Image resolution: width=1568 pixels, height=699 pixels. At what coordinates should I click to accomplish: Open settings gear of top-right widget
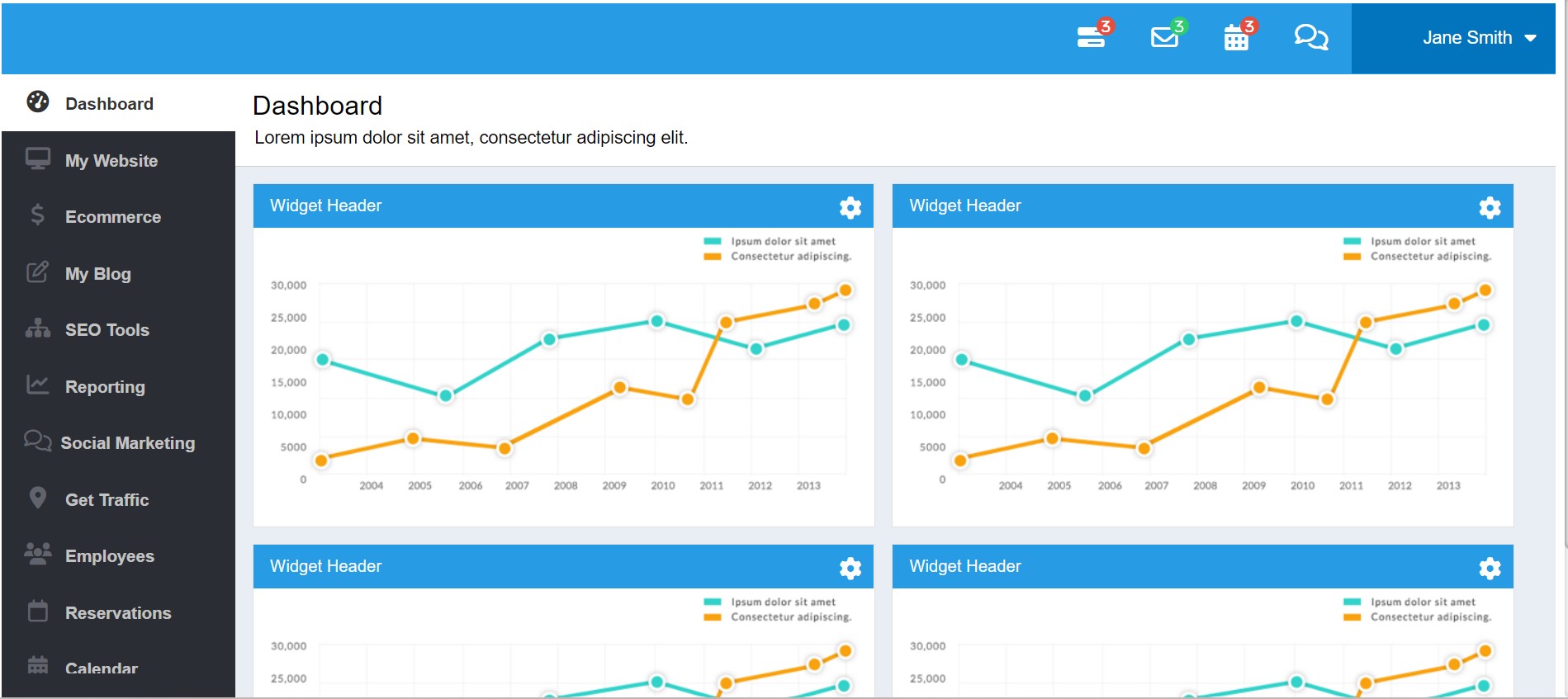pyautogui.click(x=1490, y=207)
